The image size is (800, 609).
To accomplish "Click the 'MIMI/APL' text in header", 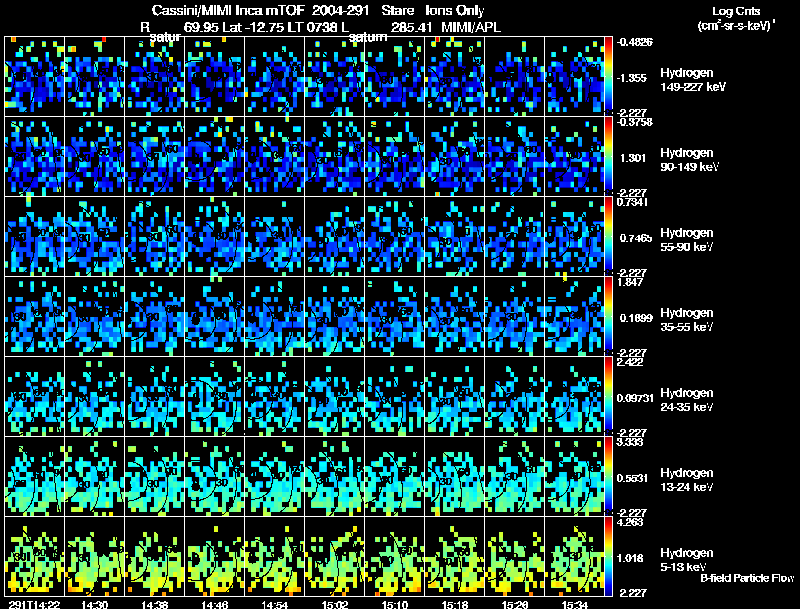I will (471, 27).
